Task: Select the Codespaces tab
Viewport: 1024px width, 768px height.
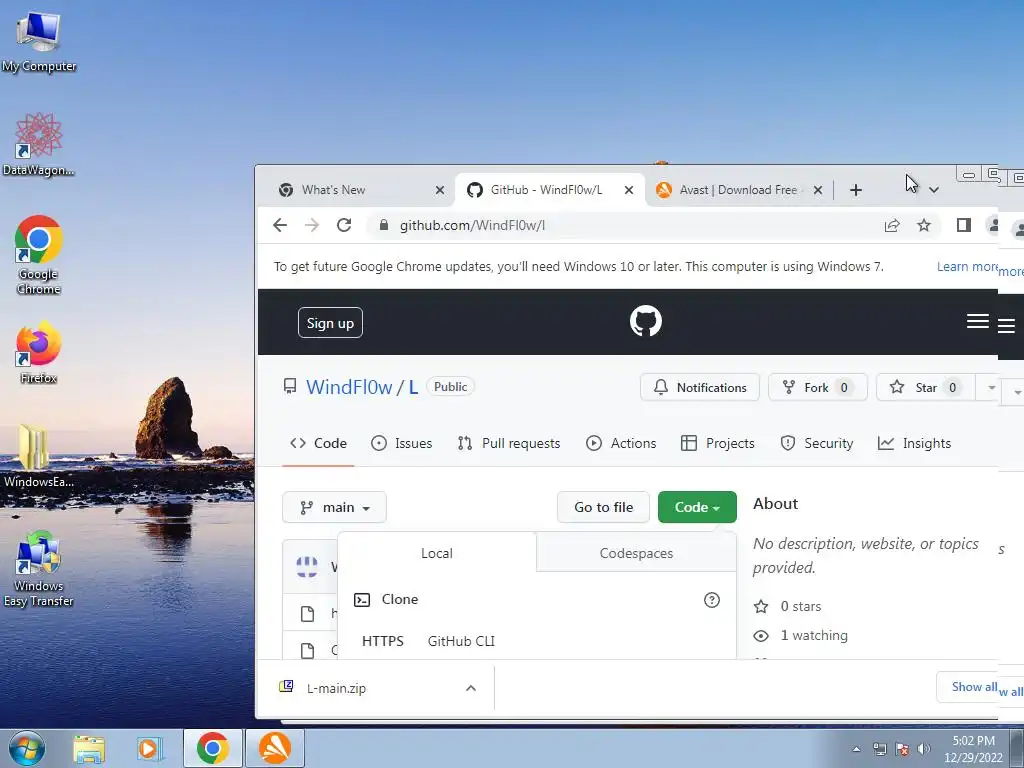Action: [636, 553]
